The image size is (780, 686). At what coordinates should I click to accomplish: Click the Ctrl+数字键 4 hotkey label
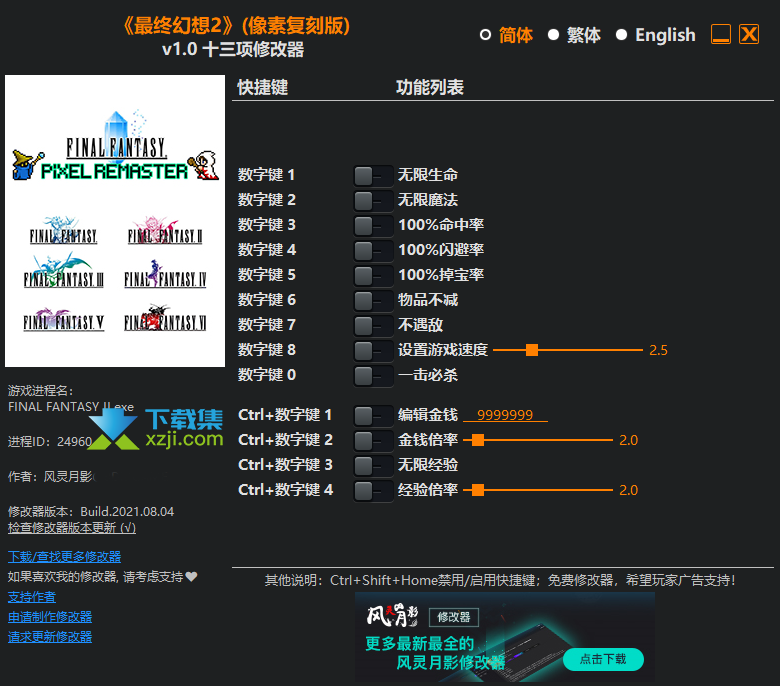pyautogui.click(x=286, y=490)
